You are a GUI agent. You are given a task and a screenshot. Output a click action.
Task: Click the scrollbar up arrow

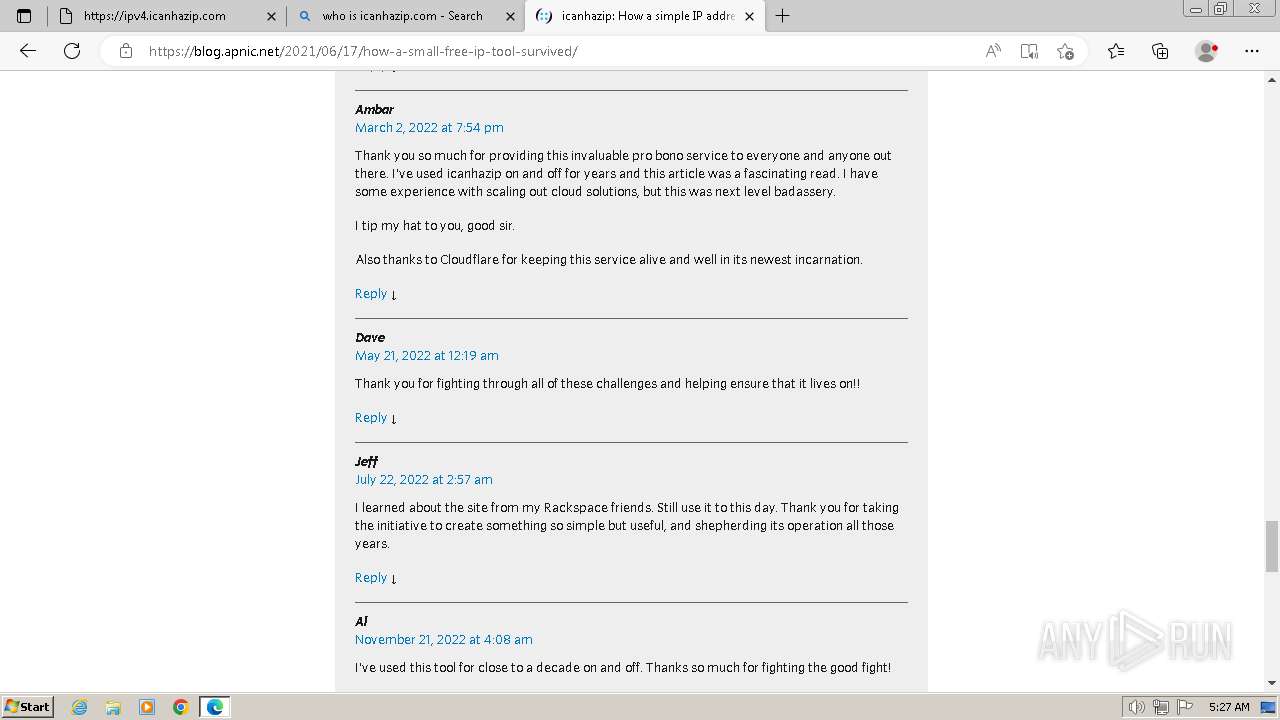(x=1272, y=78)
